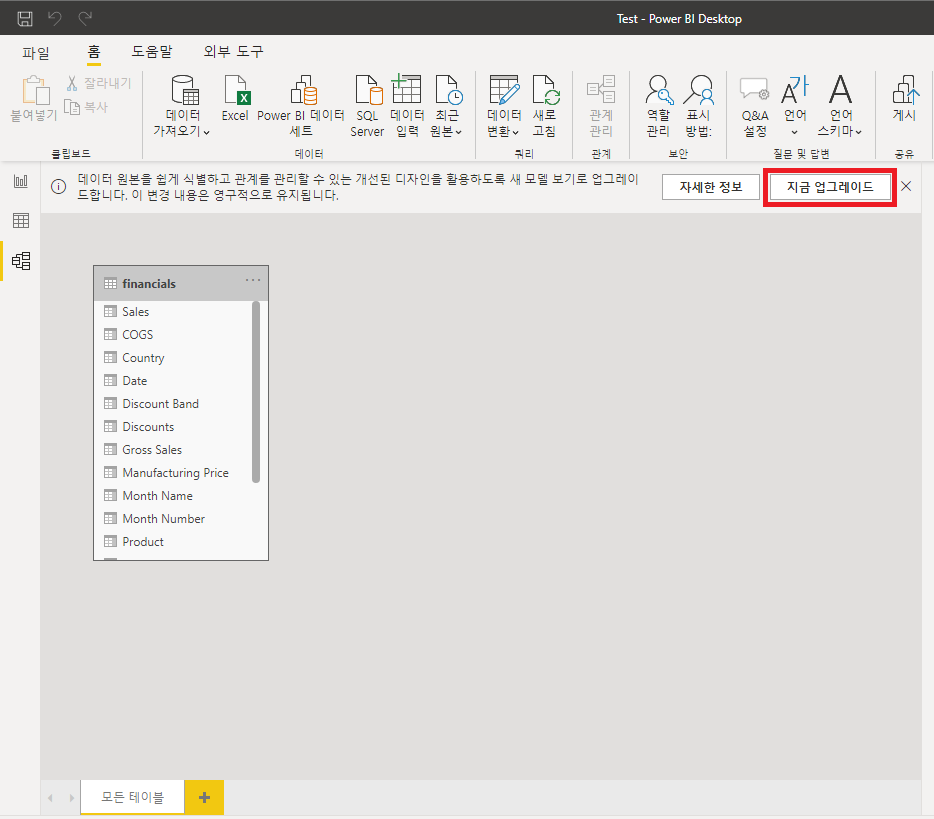Click the 언어 (Language) icon
Image resolution: width=934 pixels, height=819 pixels.
[795, 89]
